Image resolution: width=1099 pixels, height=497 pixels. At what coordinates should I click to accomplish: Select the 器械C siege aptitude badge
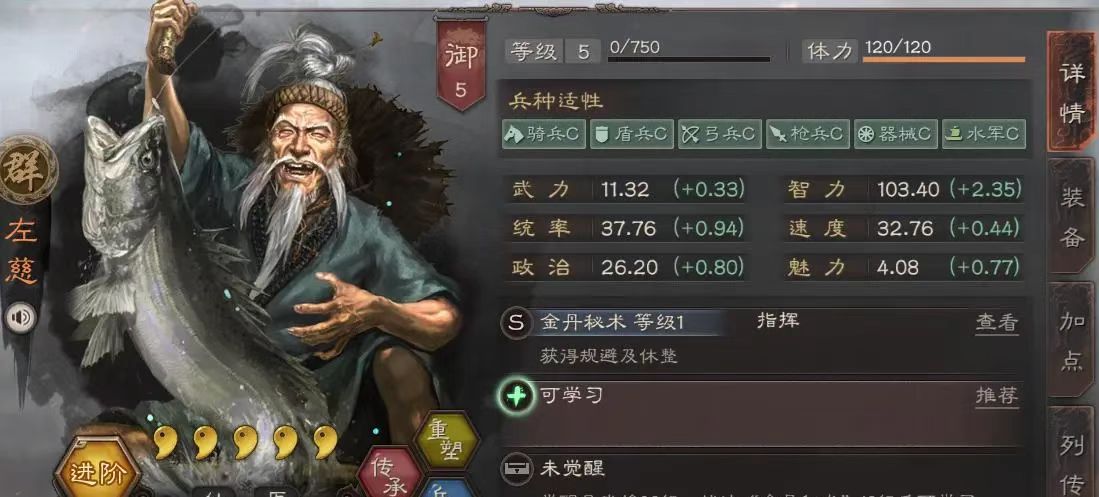[x=895, y=134]
